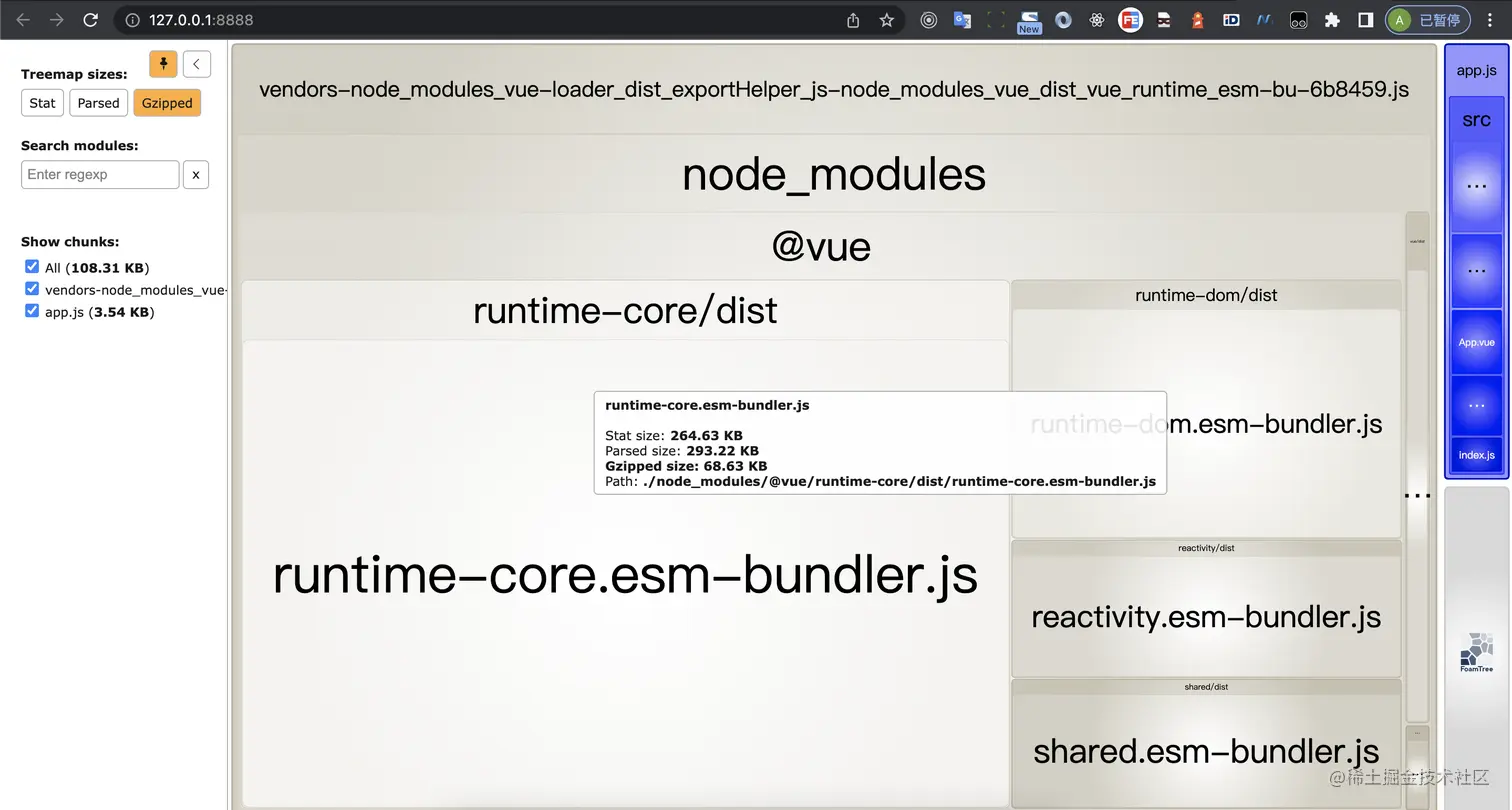Open the concentric-circles target extension icon
The width and height of the screenshot is (1512, 810).
click(929, 20)
